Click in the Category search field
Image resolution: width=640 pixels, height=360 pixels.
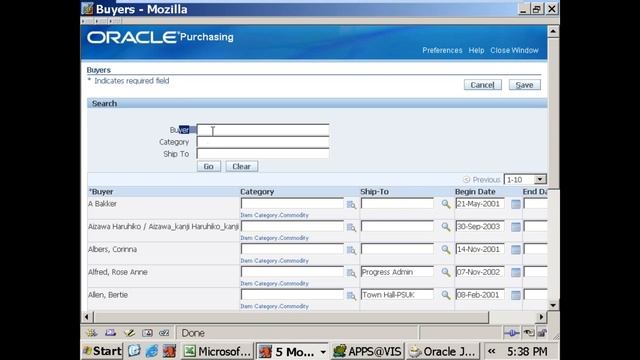pos(263,142)
